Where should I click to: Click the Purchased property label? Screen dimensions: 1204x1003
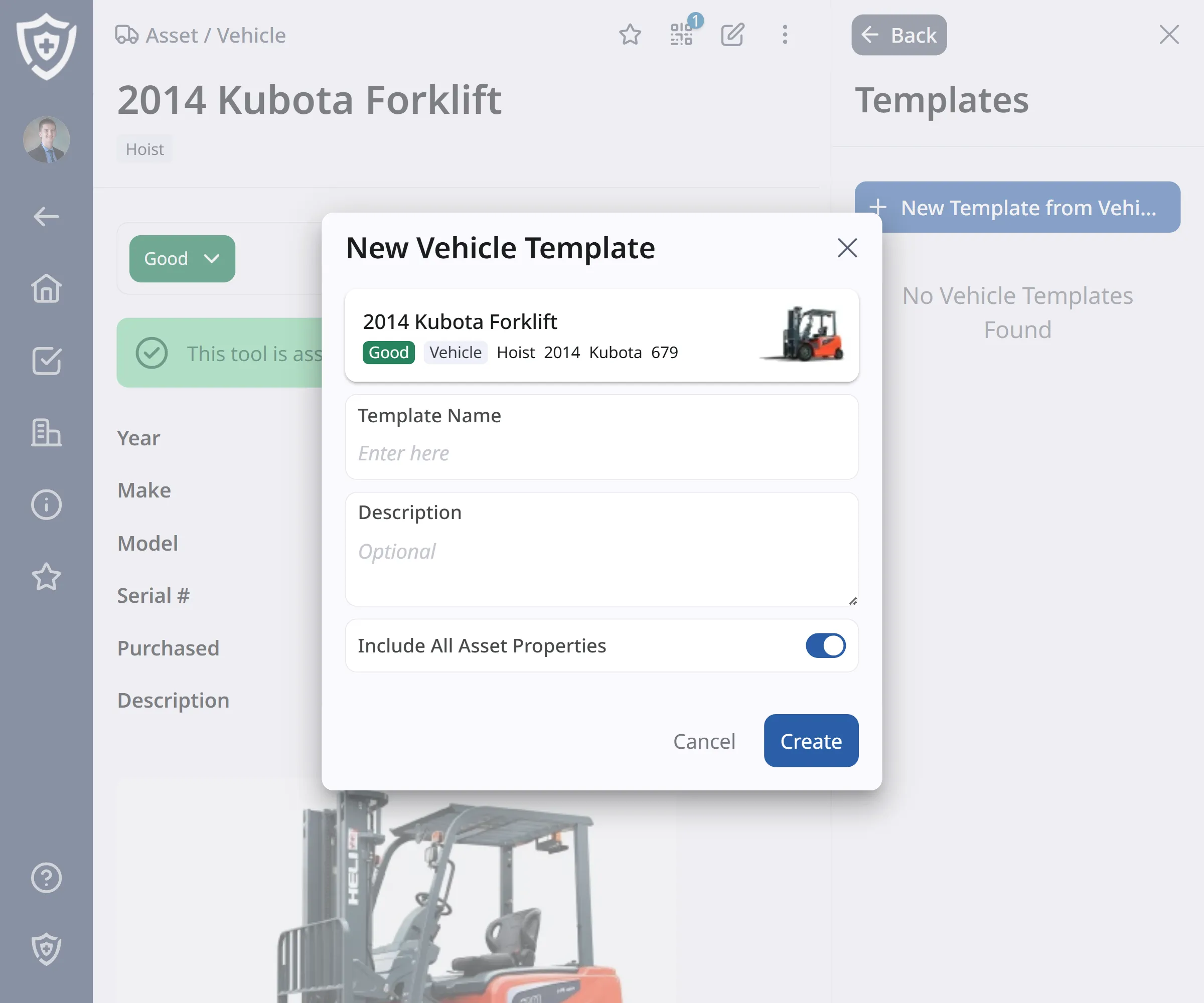tap(168, 648)
